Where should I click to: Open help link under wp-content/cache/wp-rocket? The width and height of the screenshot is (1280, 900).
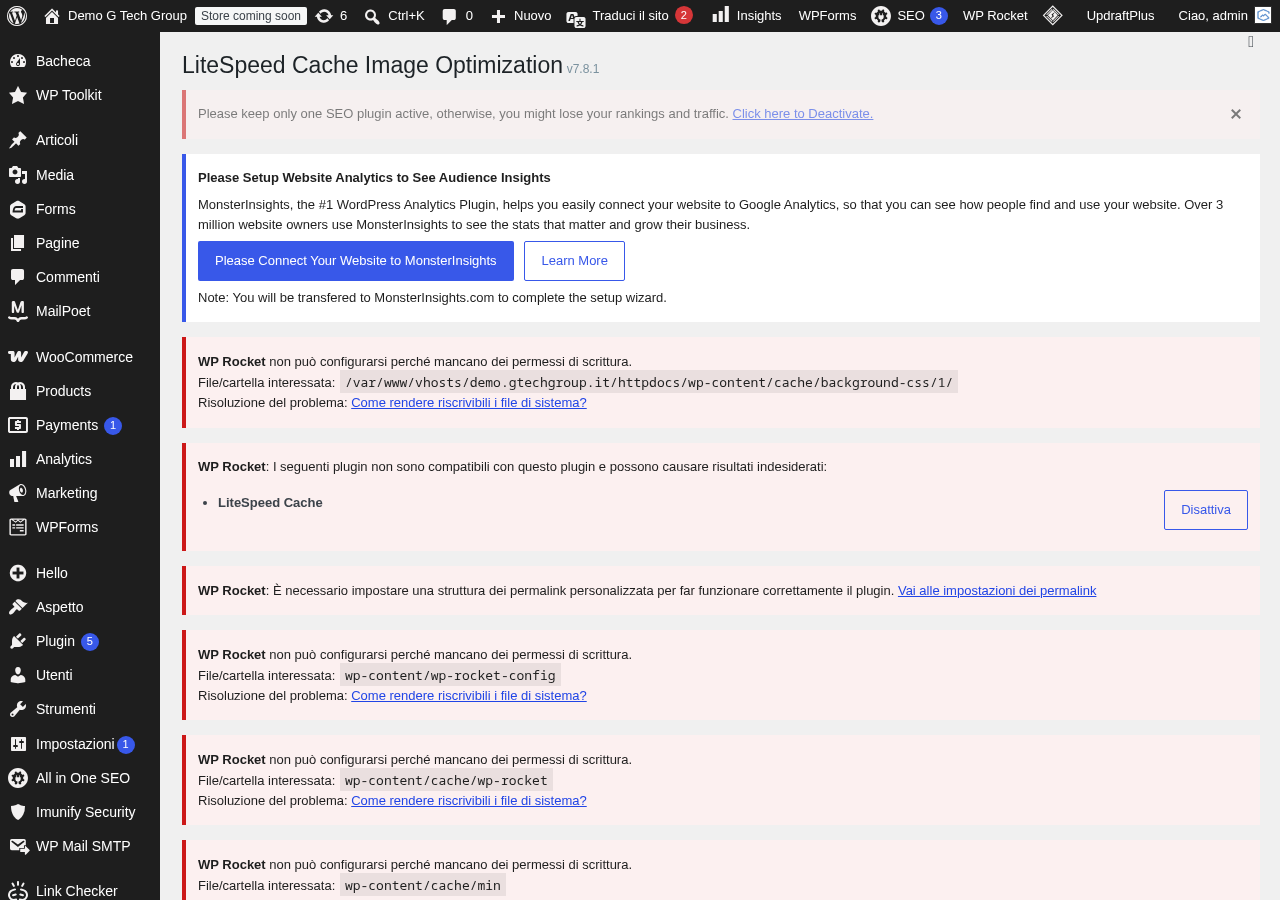469,801
